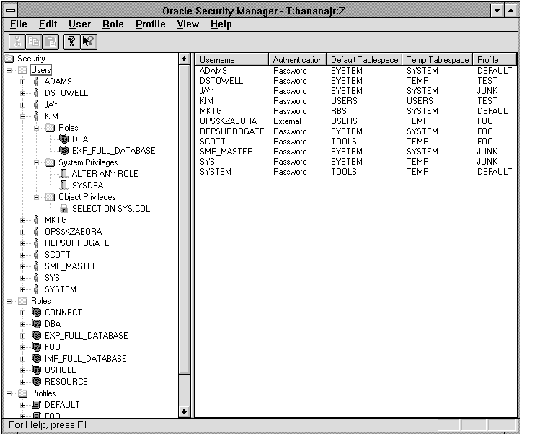
Task: Click Temp Tablespace column header
Action: [438, 59]
